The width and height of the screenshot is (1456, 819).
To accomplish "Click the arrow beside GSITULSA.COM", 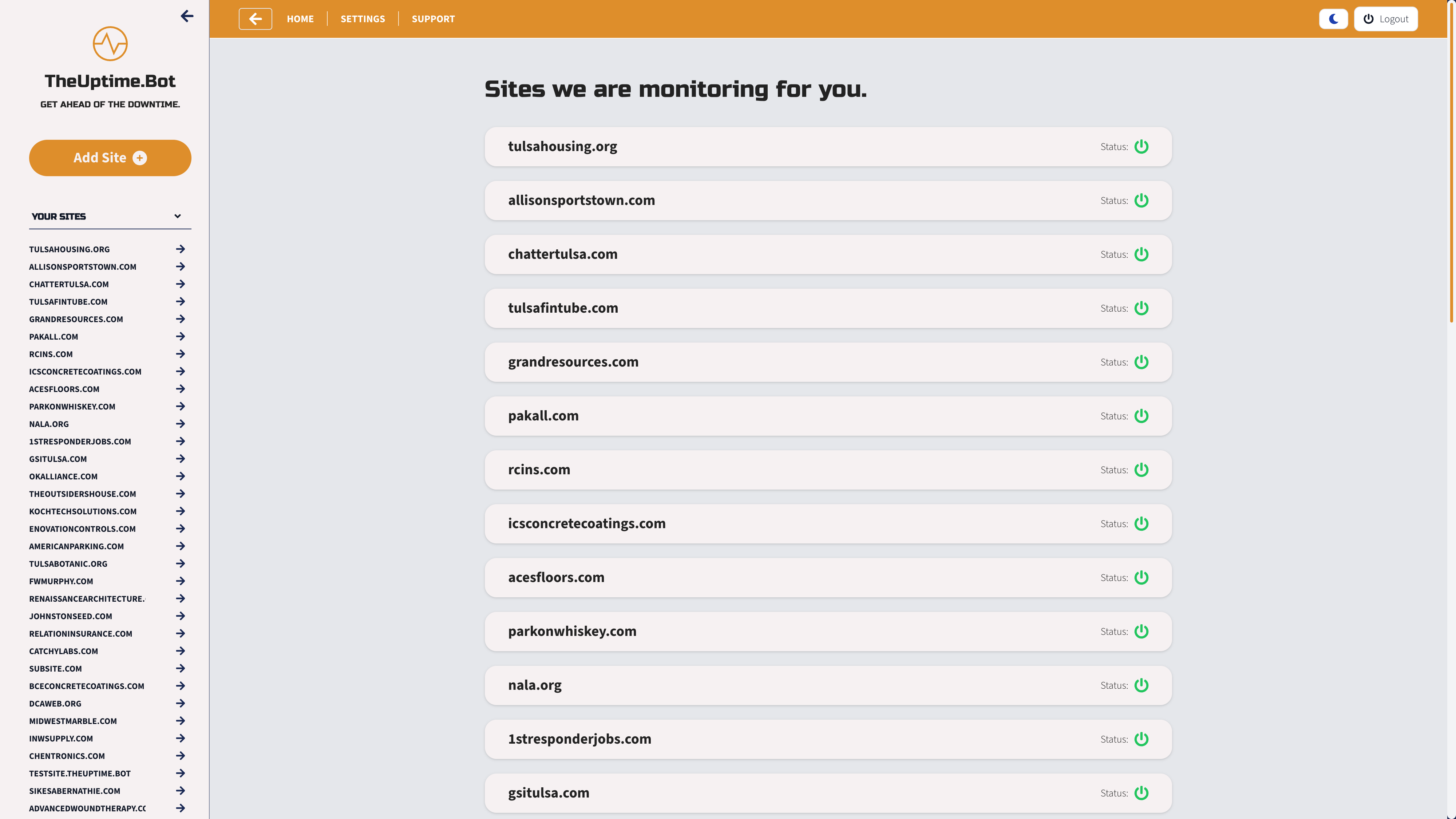I will 180,458.
